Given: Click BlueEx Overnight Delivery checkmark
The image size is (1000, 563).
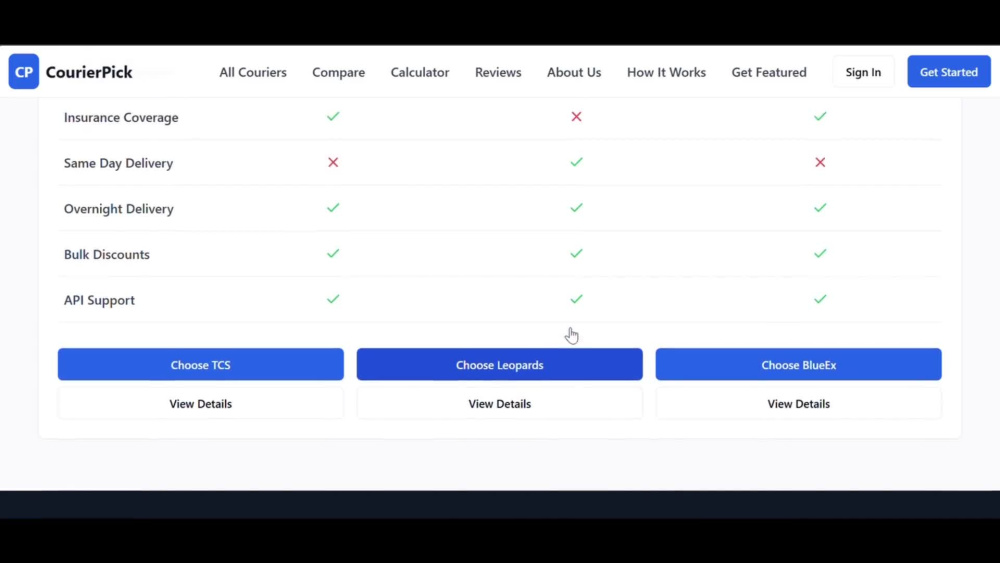Looking at the screenshot, I should coord(820,208).
